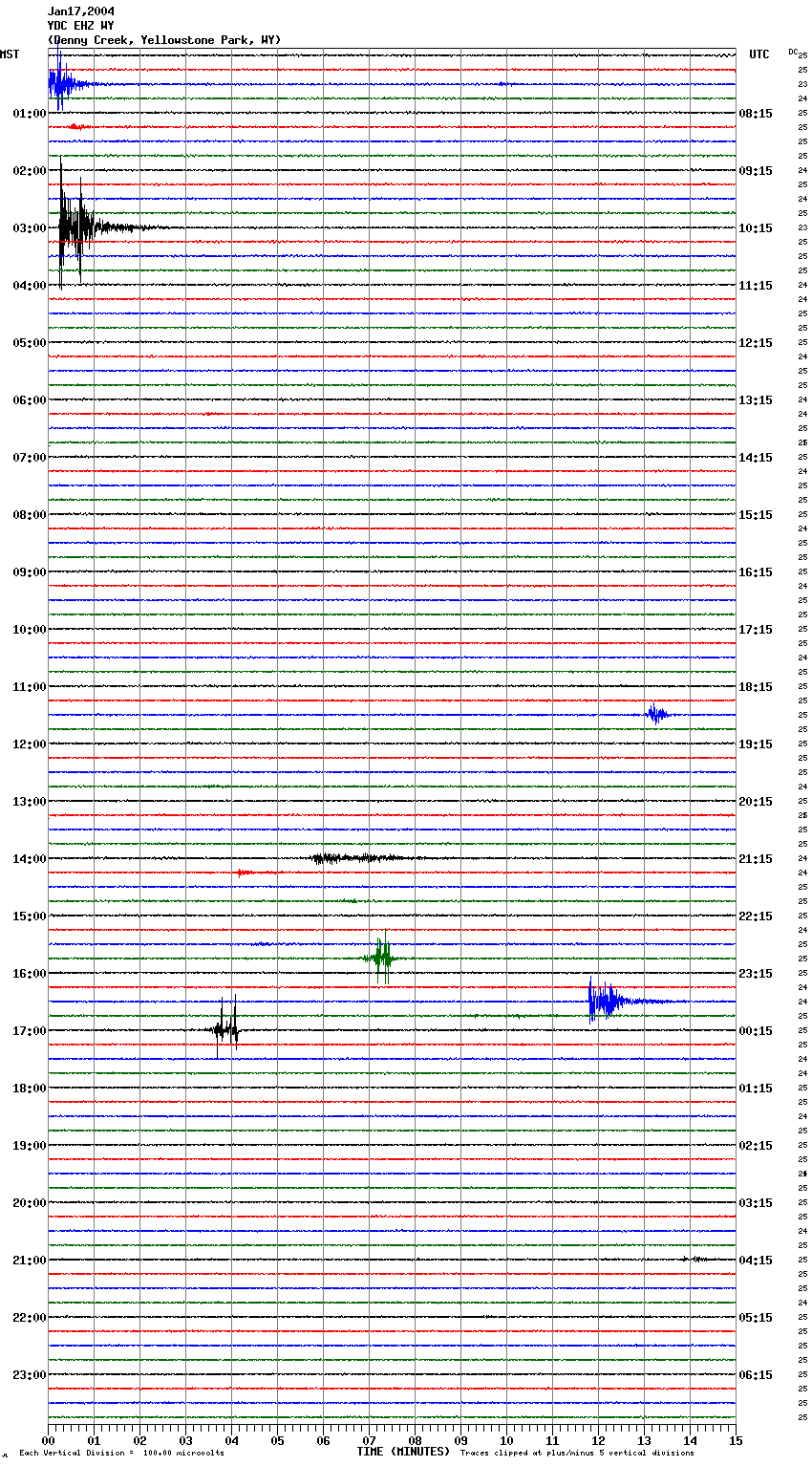Click the 15:15 UTC label
Viewport: 812px width, 1466px height.
coord(756,515)
